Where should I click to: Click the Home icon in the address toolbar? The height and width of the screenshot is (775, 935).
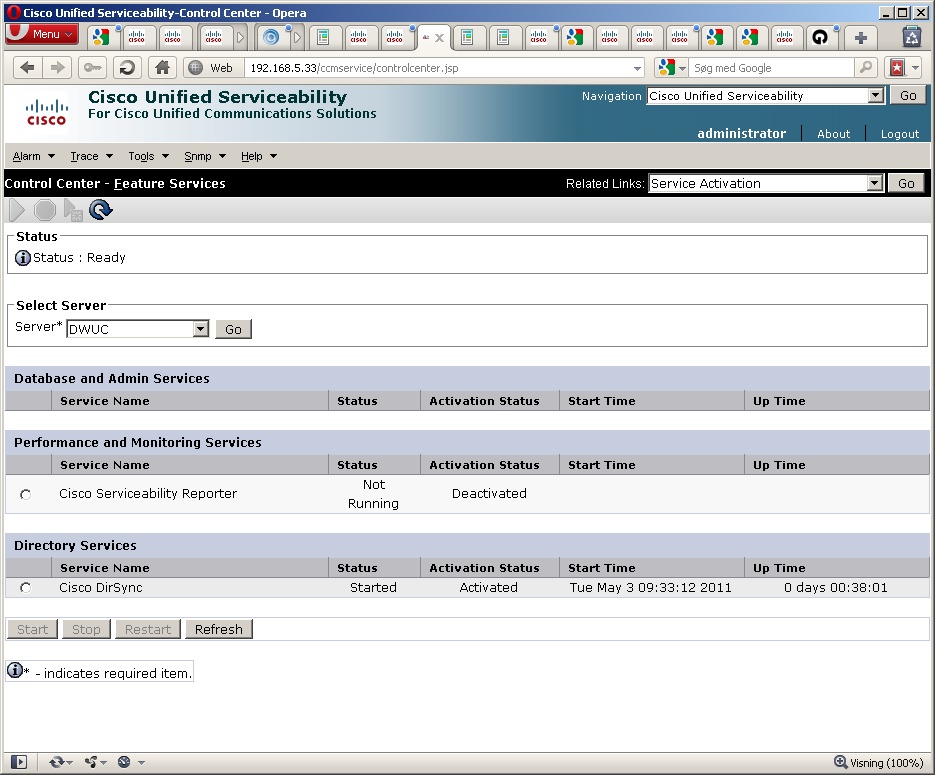point(162,68)
